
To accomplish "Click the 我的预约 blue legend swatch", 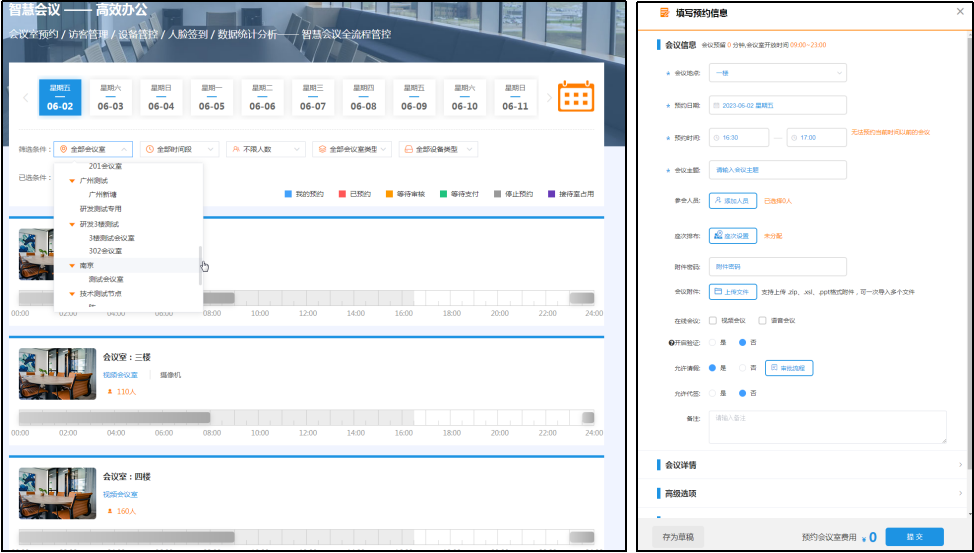I will point(288,194).
